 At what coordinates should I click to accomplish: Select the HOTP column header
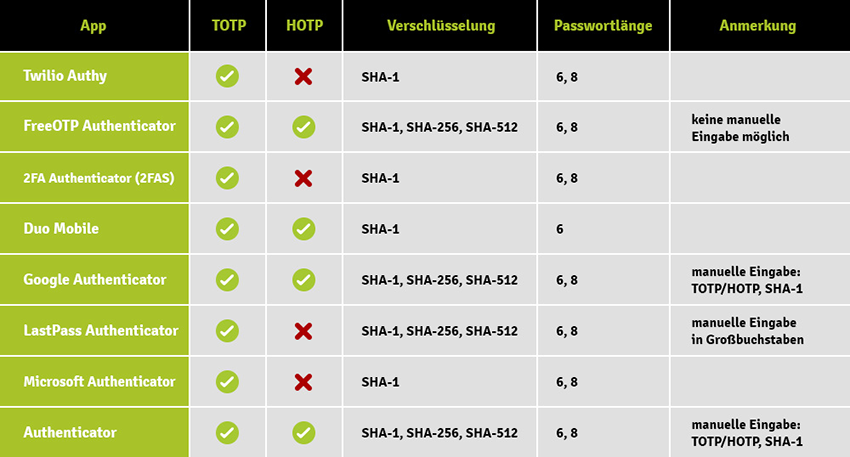304,25
